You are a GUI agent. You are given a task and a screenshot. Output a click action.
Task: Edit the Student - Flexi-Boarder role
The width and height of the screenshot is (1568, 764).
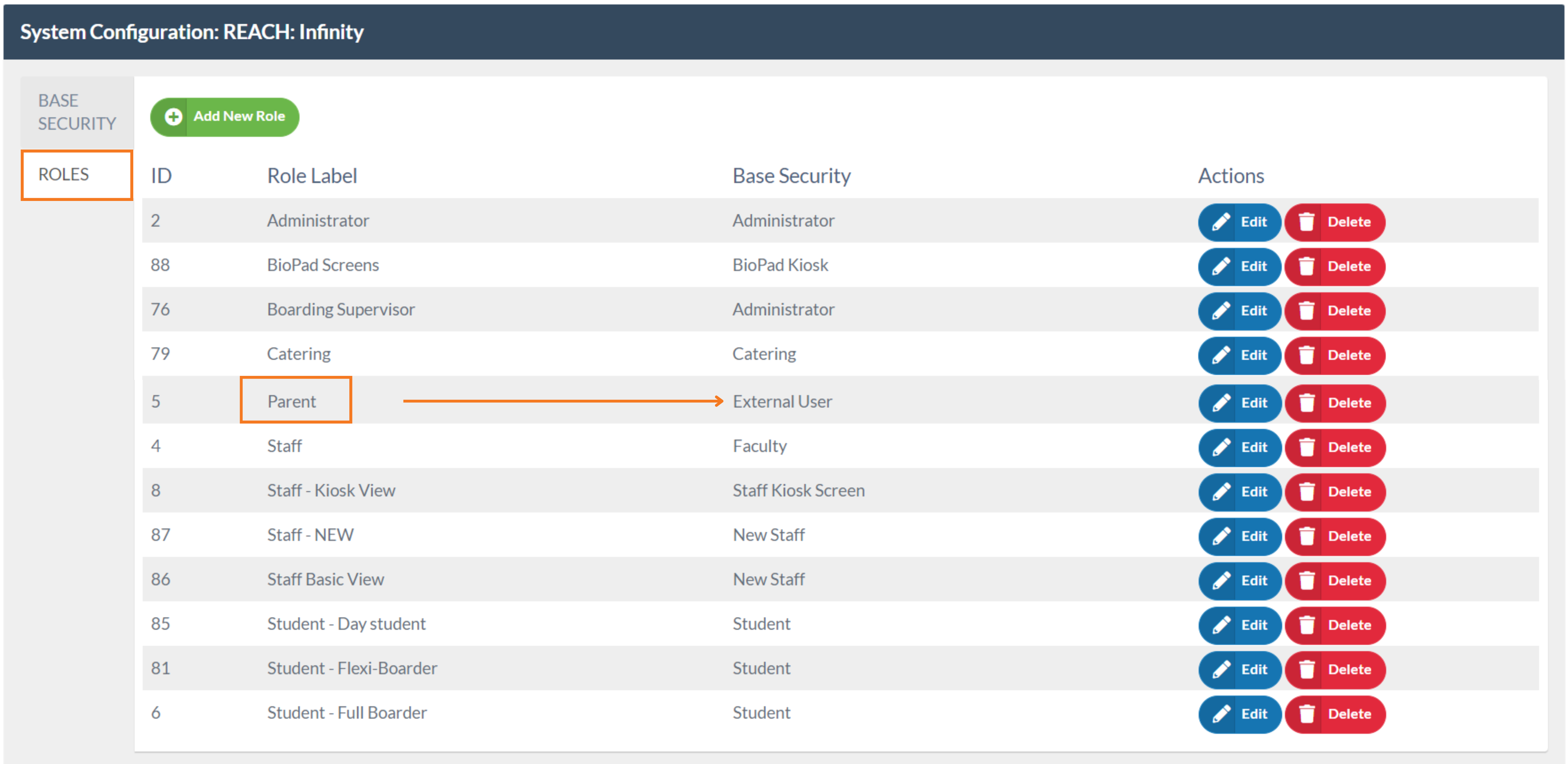click(1240, 669)
